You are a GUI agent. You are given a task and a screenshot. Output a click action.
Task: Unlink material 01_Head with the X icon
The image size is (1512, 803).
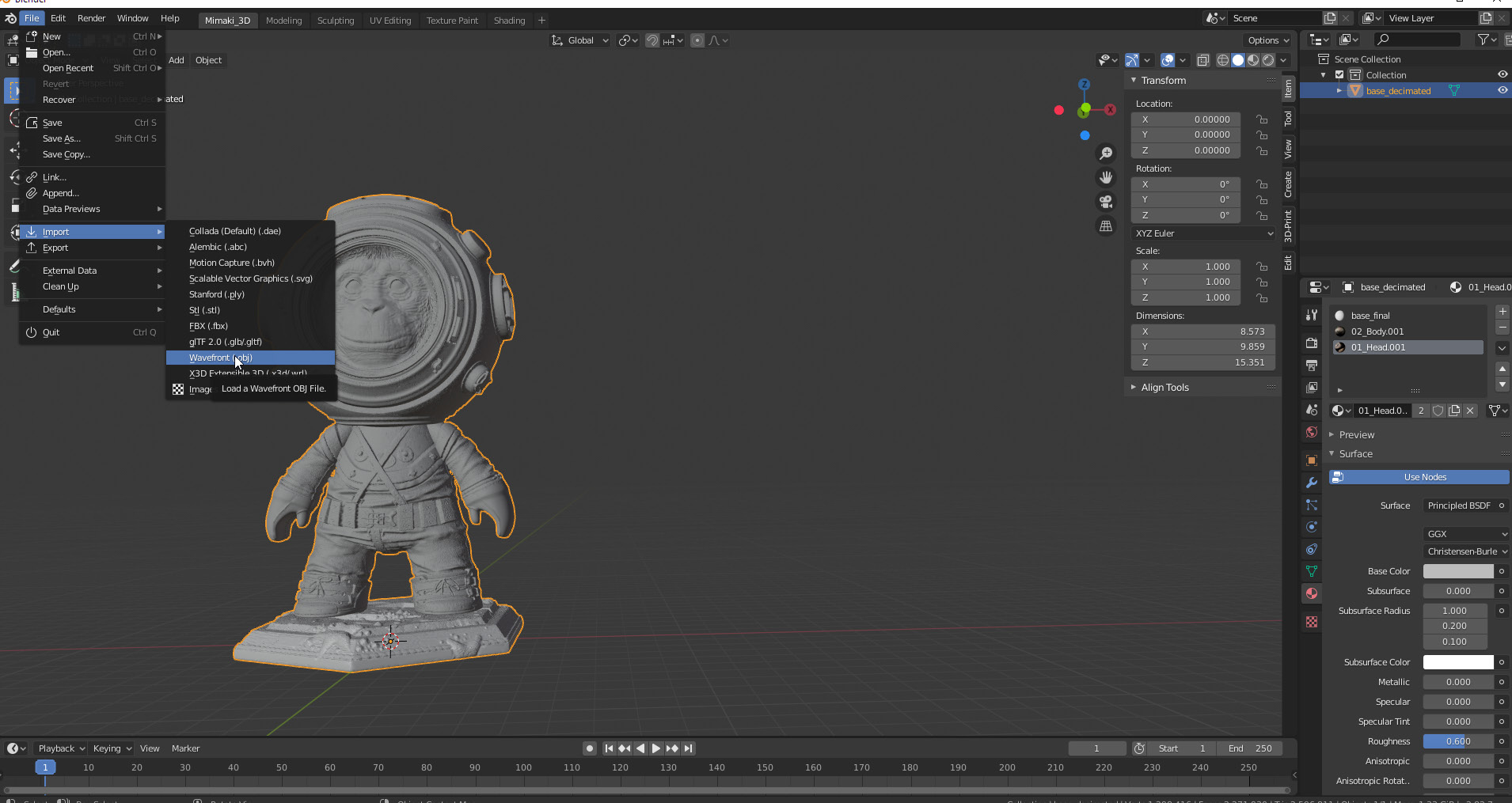pos(1470,411)
